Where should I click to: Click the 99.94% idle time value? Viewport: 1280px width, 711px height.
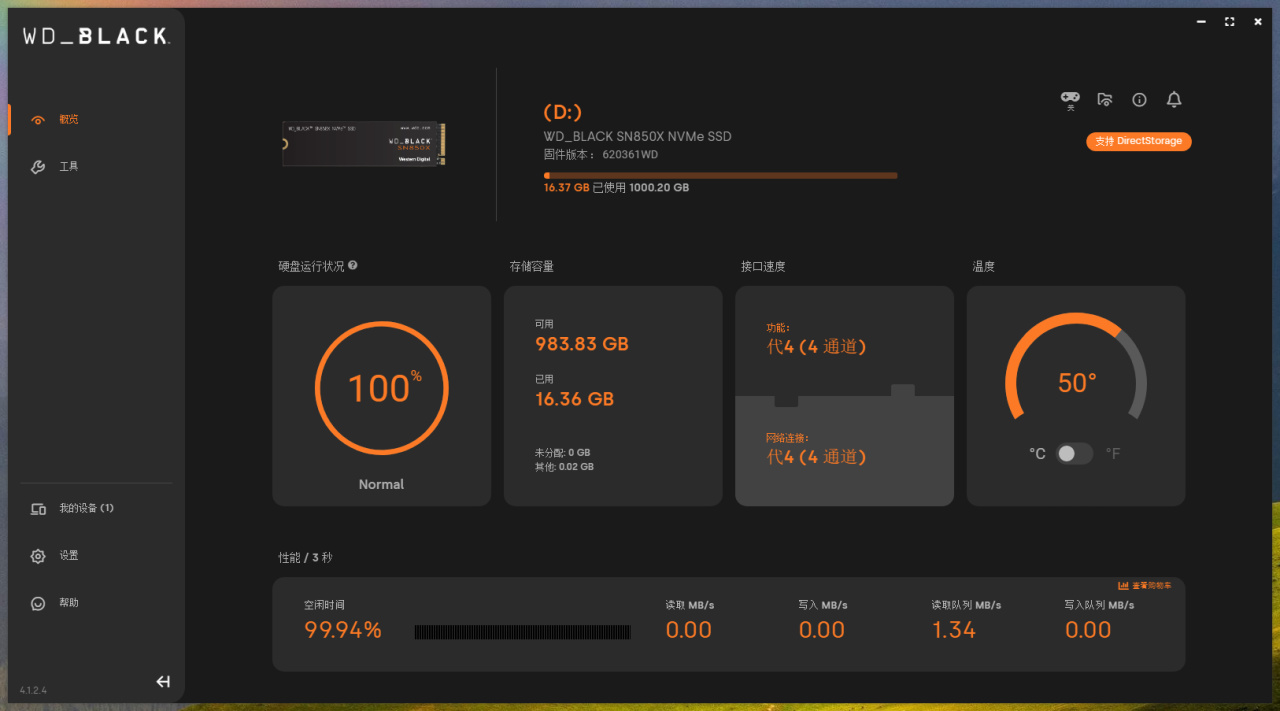click(x=343, y=630)
